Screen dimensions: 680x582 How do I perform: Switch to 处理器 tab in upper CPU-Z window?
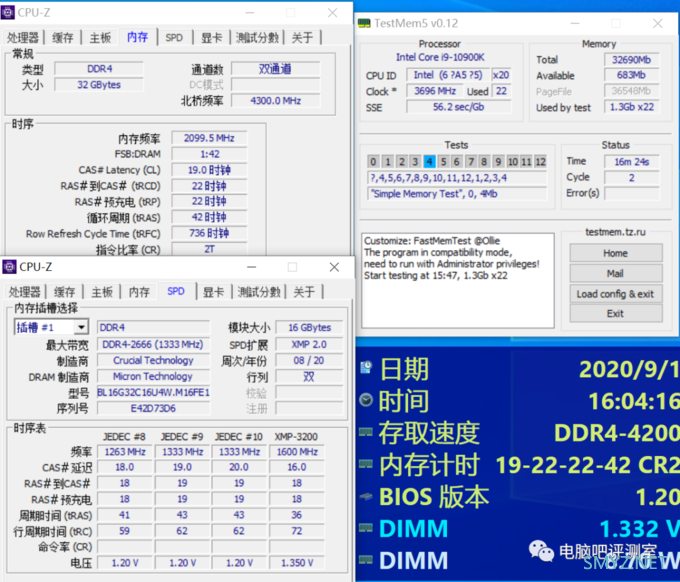[23, 38]
